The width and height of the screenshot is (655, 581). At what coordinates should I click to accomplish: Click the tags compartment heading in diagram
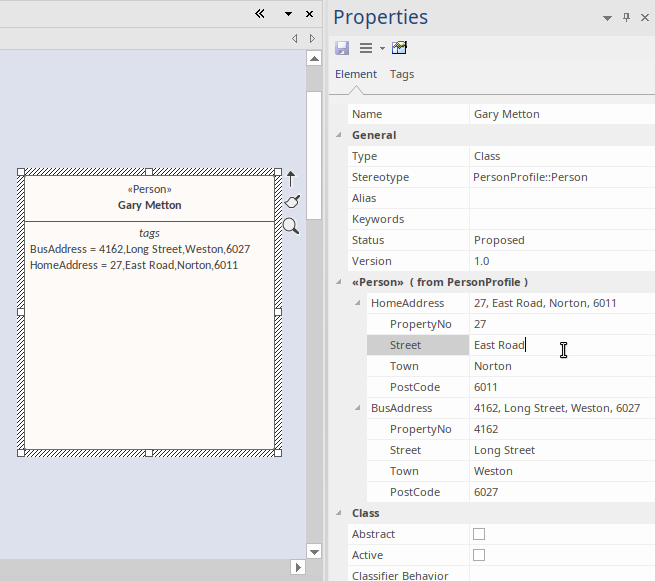pyautogui.click(x=150, y=233)
